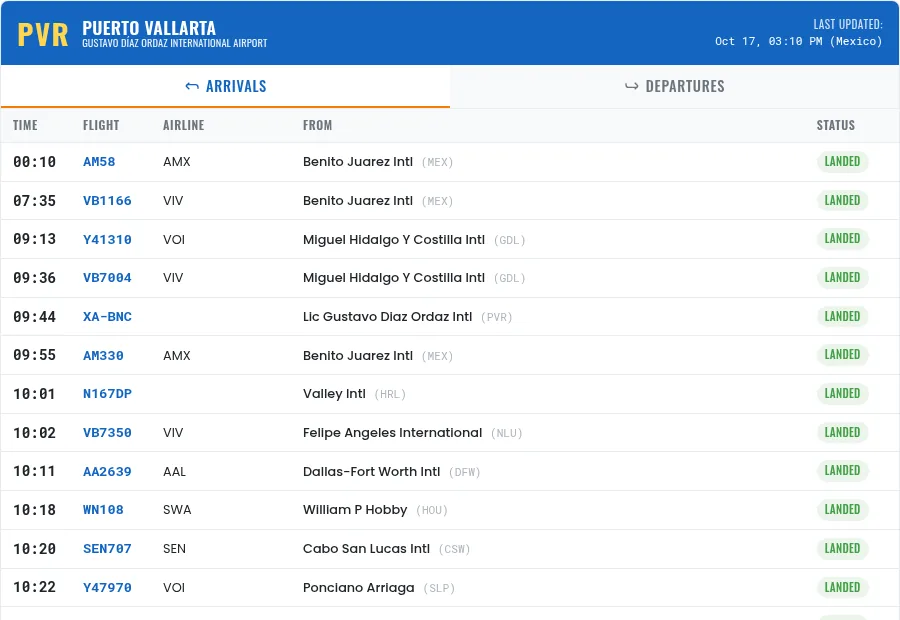Open flight N167DP link
Screen dimensions: 900x620
coord(107,394)
